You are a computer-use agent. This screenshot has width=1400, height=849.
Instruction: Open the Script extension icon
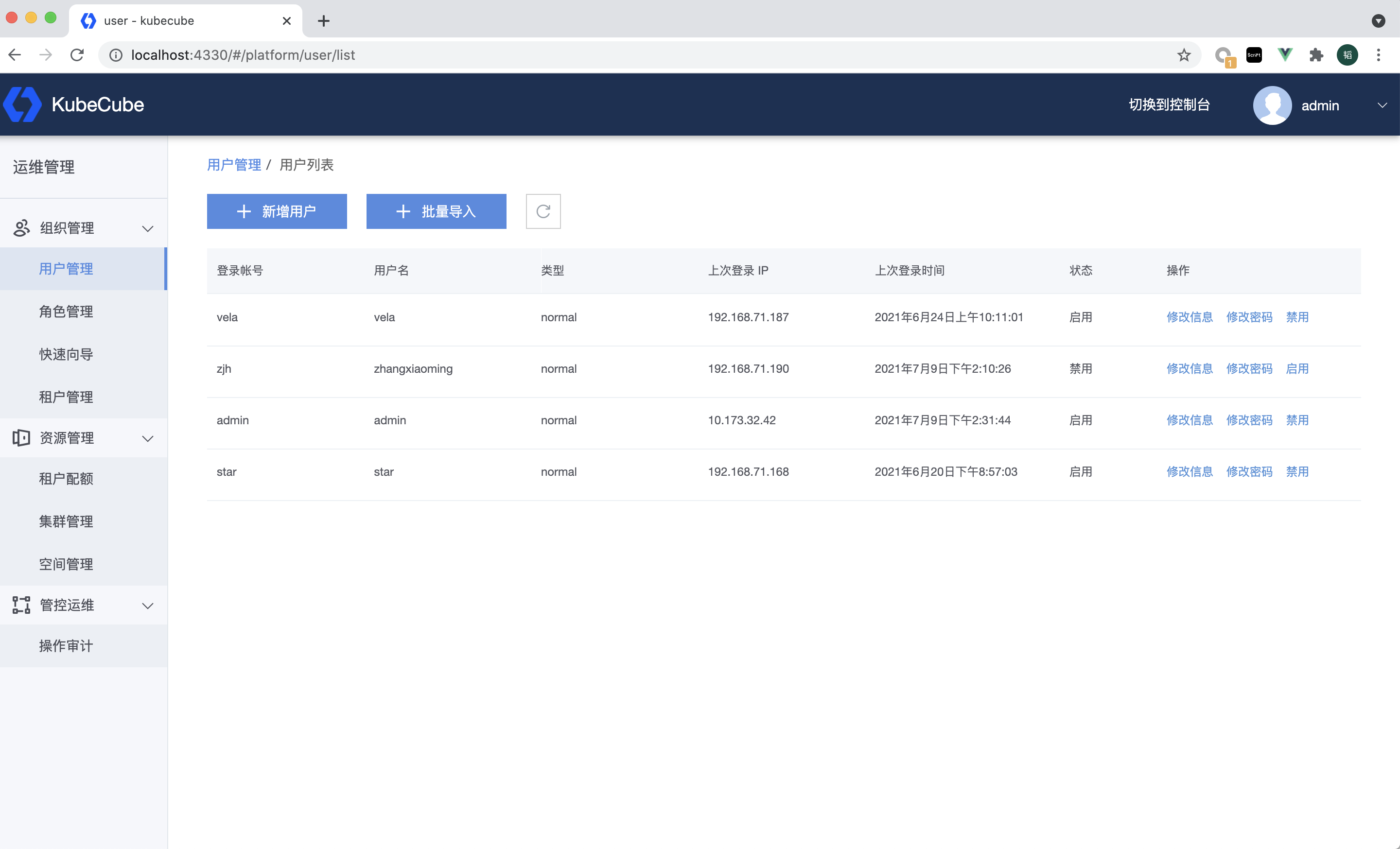click(1254, 54)
